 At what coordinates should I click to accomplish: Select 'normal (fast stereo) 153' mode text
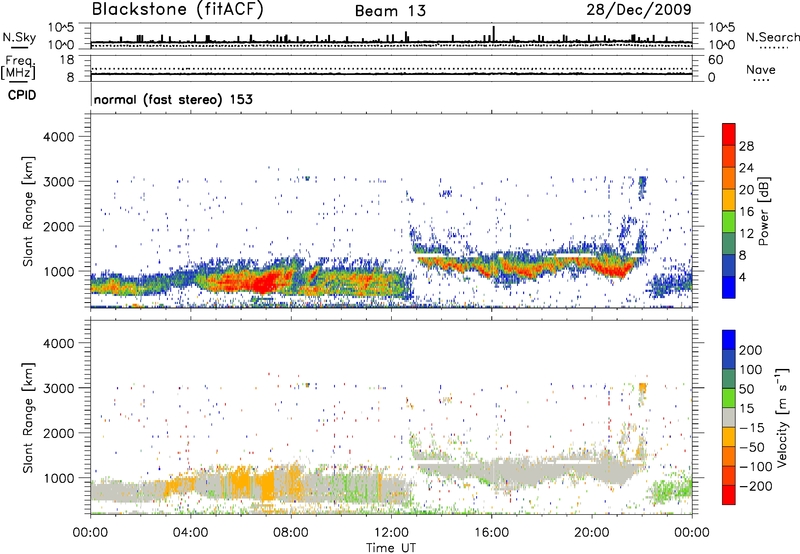173,99
